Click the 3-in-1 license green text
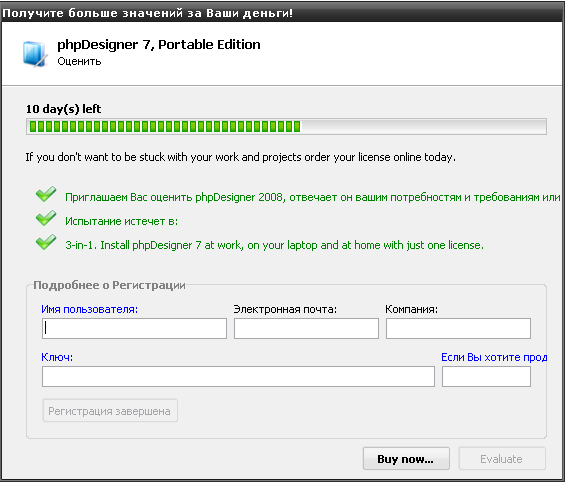 click(274, 245)
